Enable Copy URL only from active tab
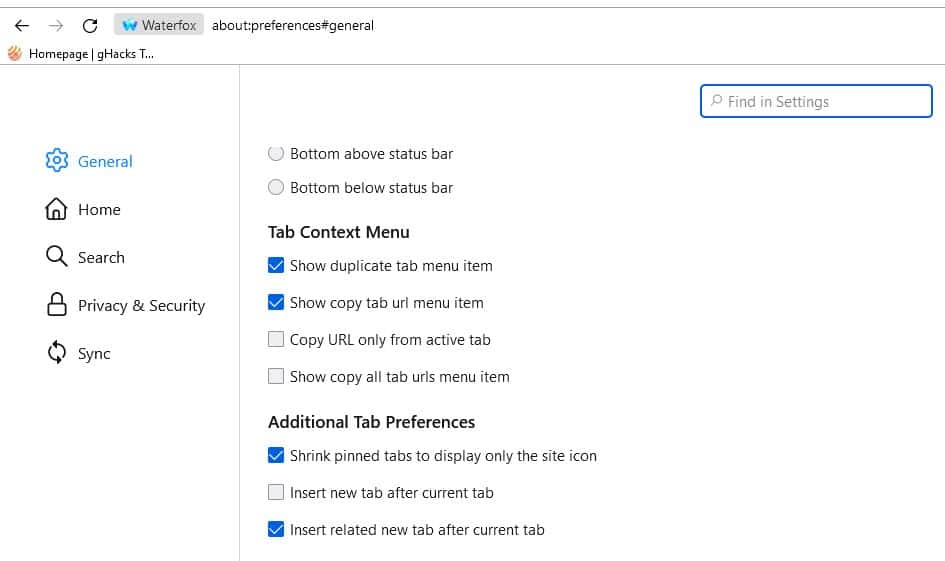 tap(275, 339)
